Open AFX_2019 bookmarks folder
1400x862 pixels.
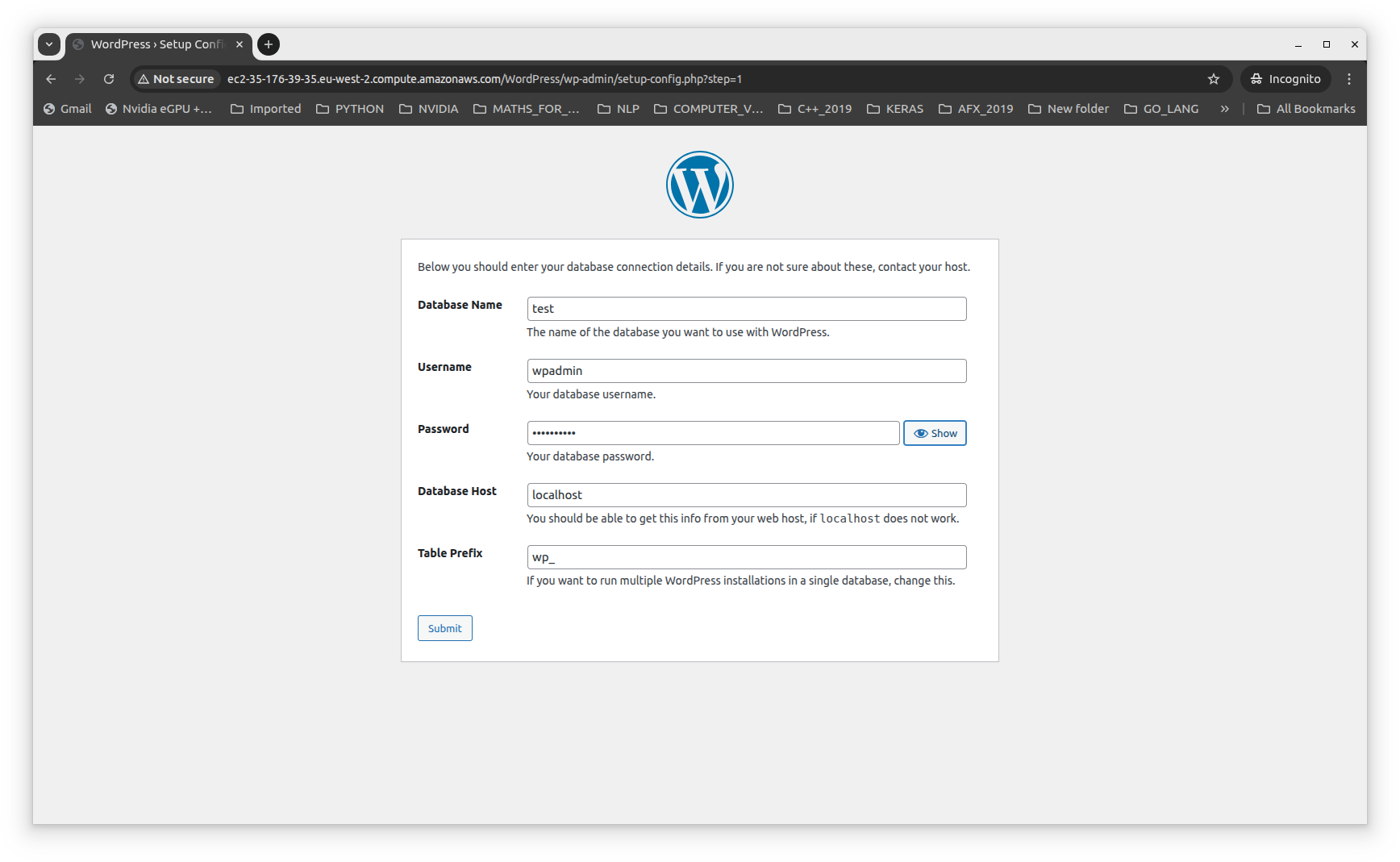click(977, 109)
